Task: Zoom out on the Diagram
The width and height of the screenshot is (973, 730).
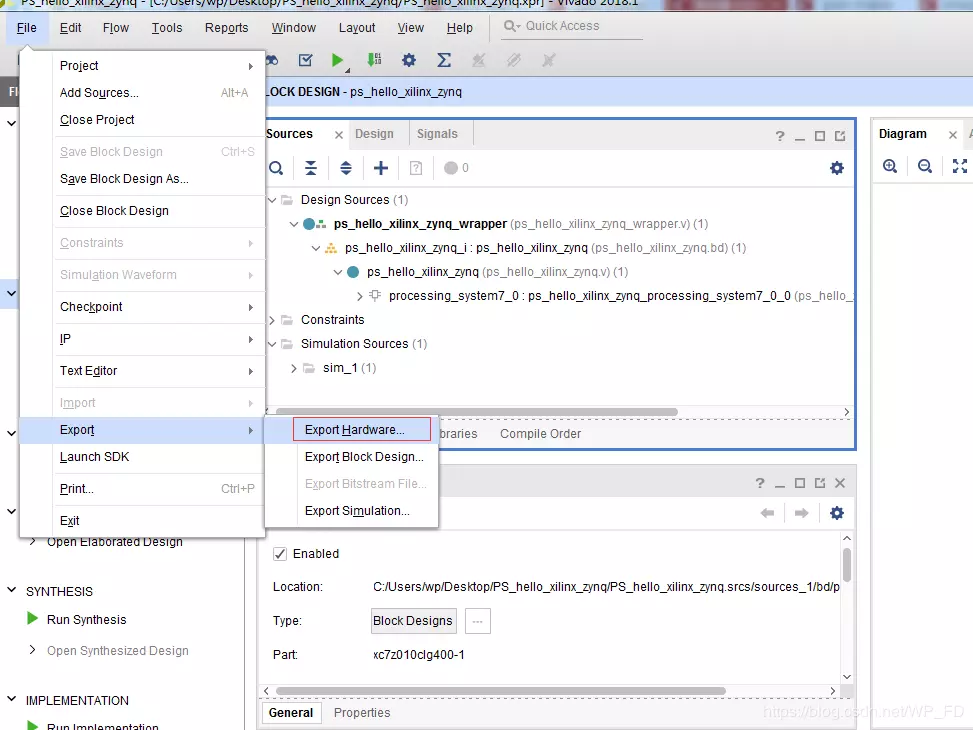Action: coord(925,166)
